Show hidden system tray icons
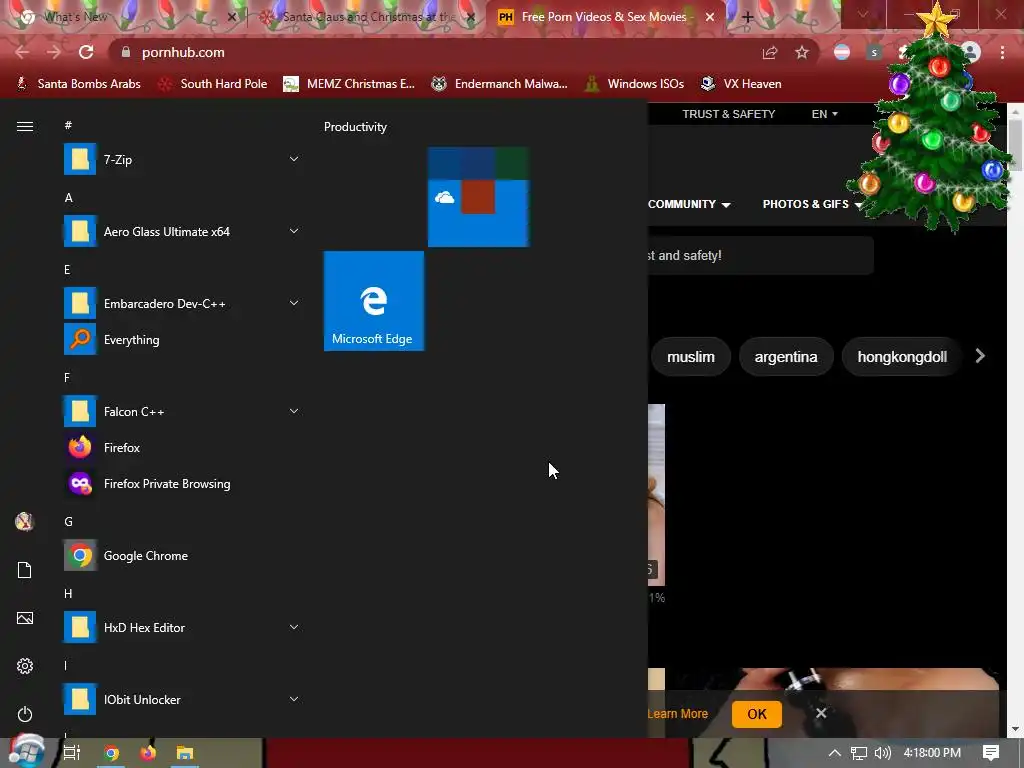The image size is (1024, 768). click(x=835, y=753)
